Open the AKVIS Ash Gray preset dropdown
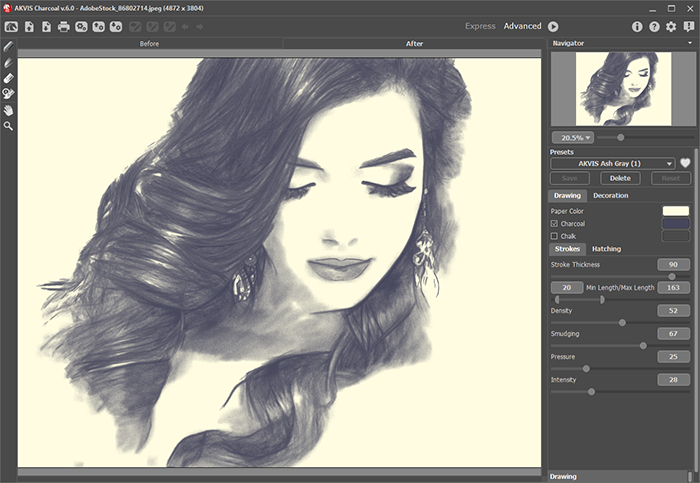This screenshot has height=483, width=700. tap(611, 163)
